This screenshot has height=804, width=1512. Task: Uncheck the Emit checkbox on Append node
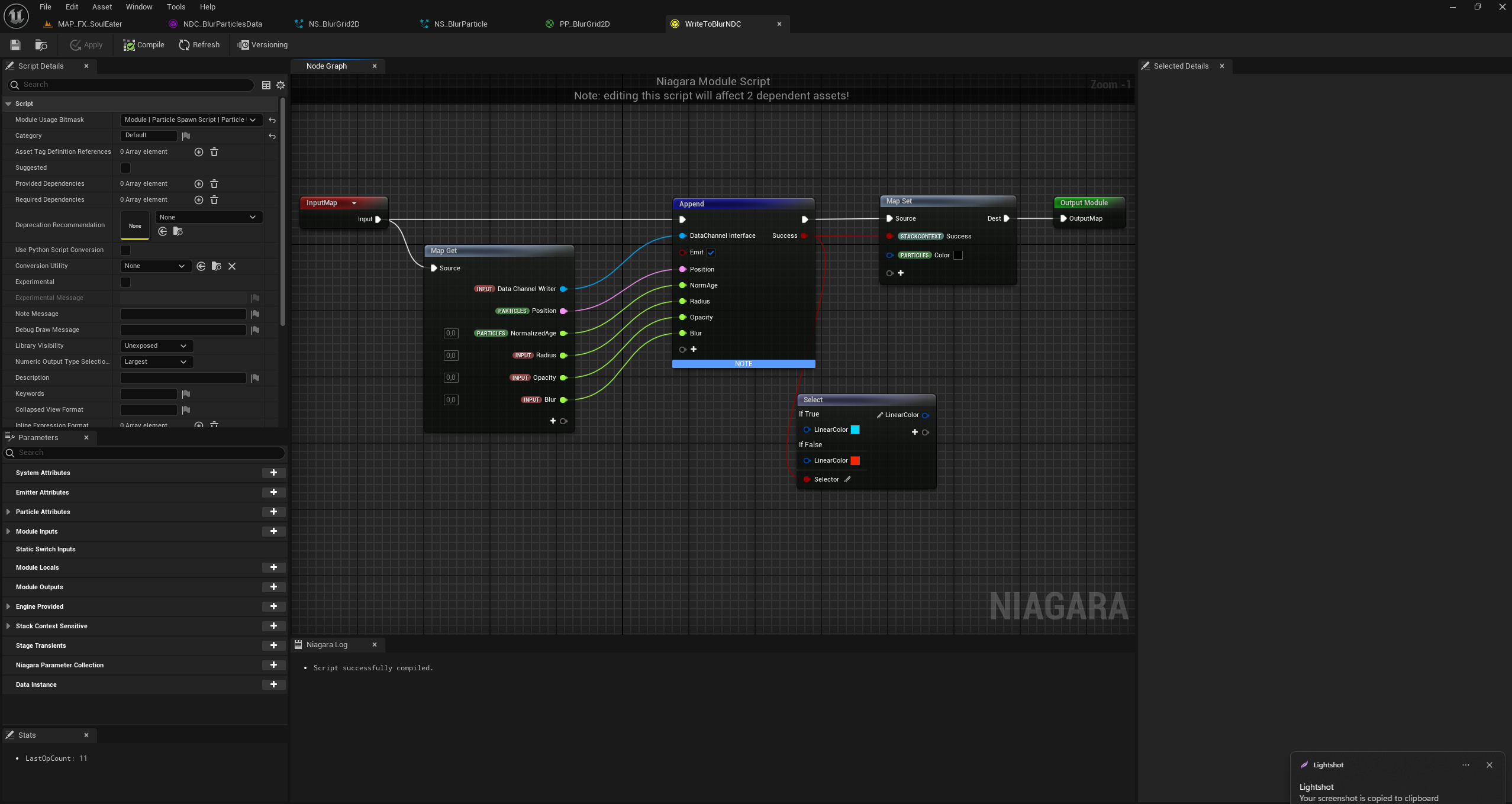[711, 253]
